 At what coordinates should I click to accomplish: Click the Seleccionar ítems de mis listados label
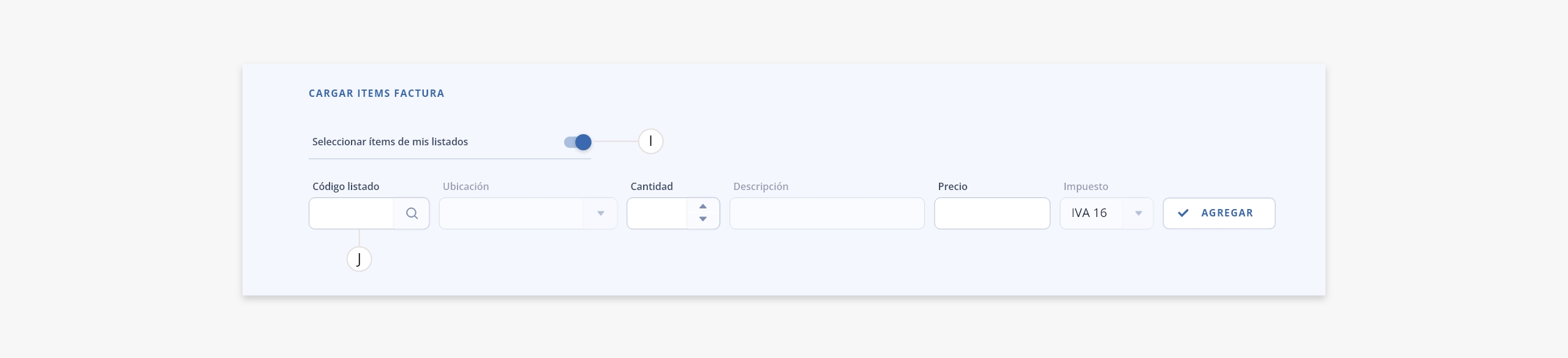(390, 142)
